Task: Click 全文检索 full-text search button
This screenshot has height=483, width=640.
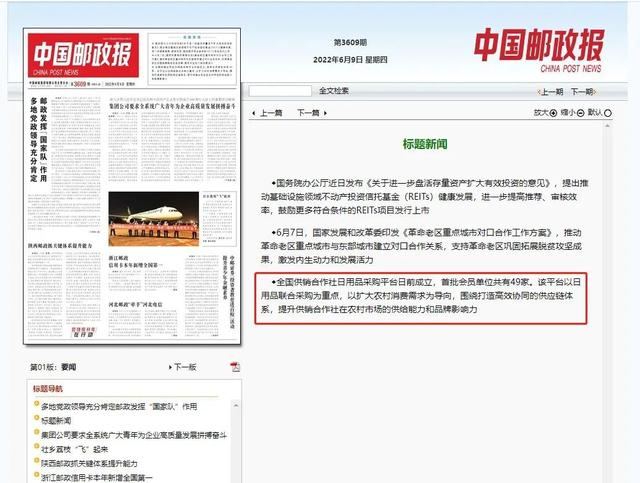Action: tap(334, 91)
